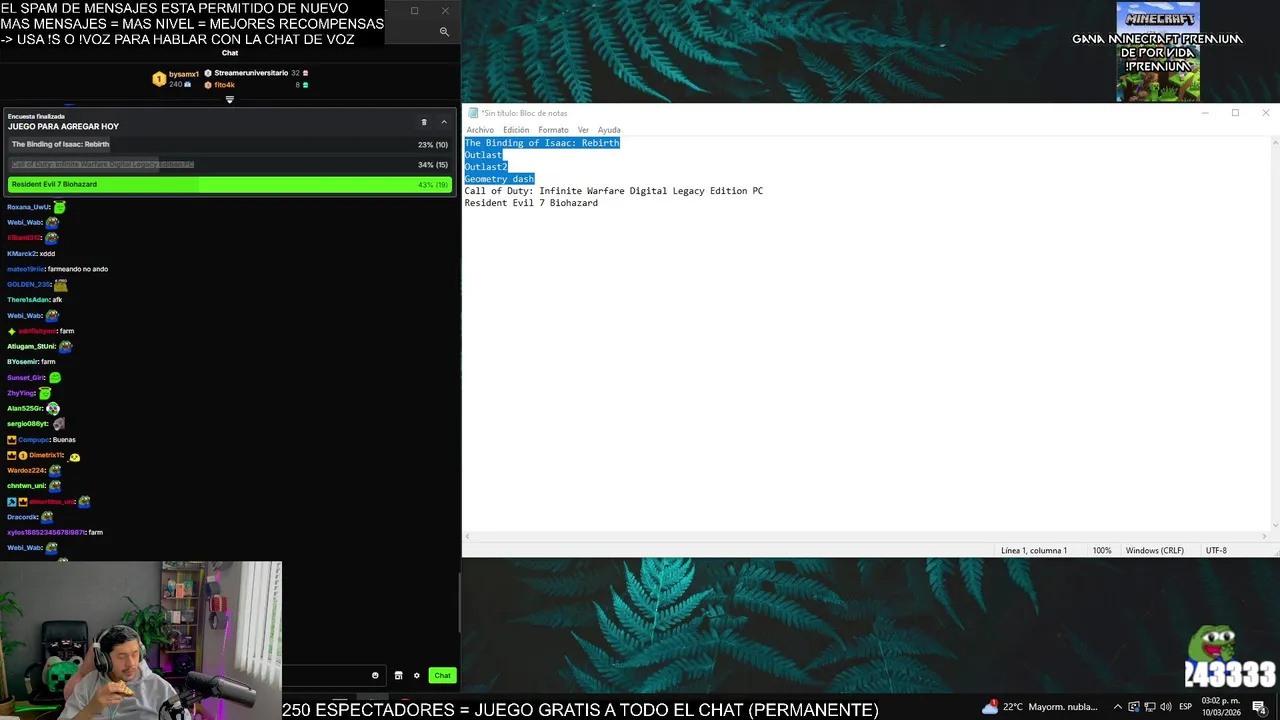1280x720 pixels.
Task: Click bysamx1 top chatter name
Action: (x=184, y=74)
